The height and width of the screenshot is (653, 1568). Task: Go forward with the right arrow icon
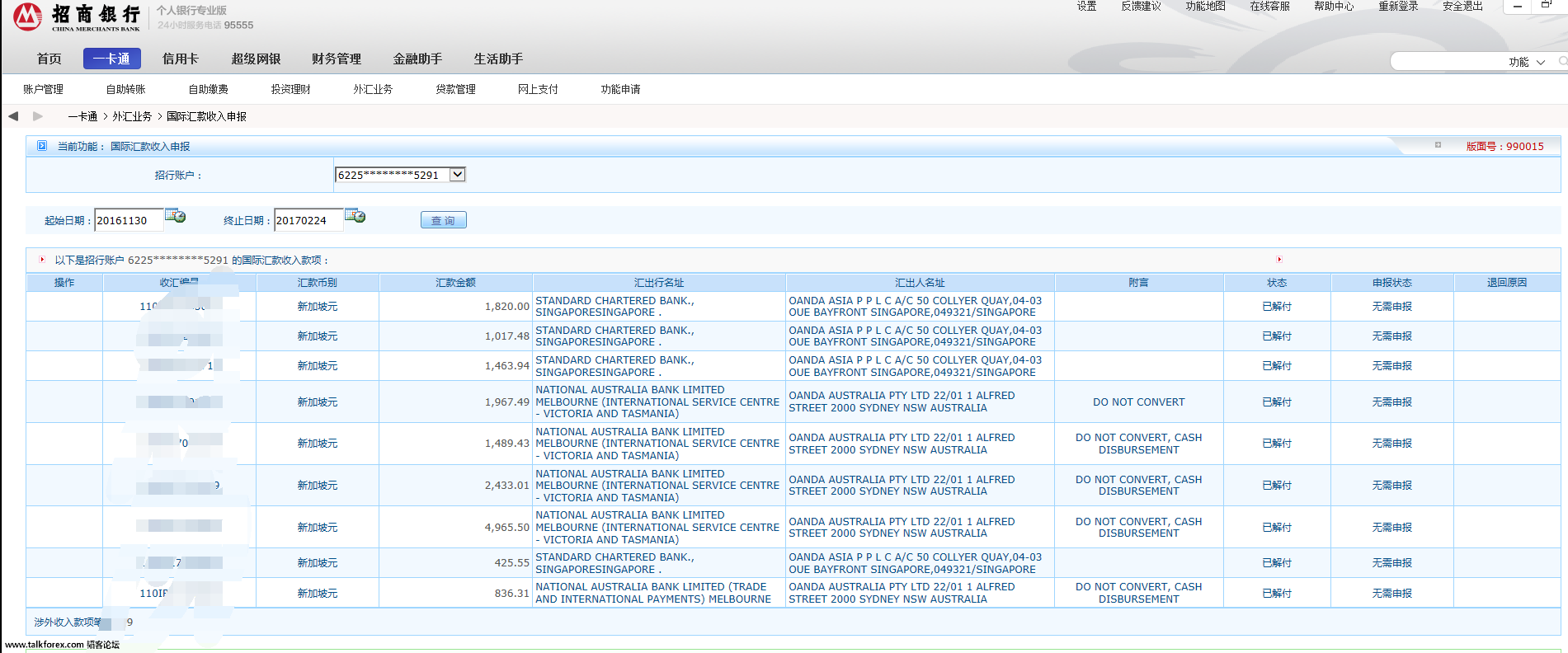click(37, 116)
